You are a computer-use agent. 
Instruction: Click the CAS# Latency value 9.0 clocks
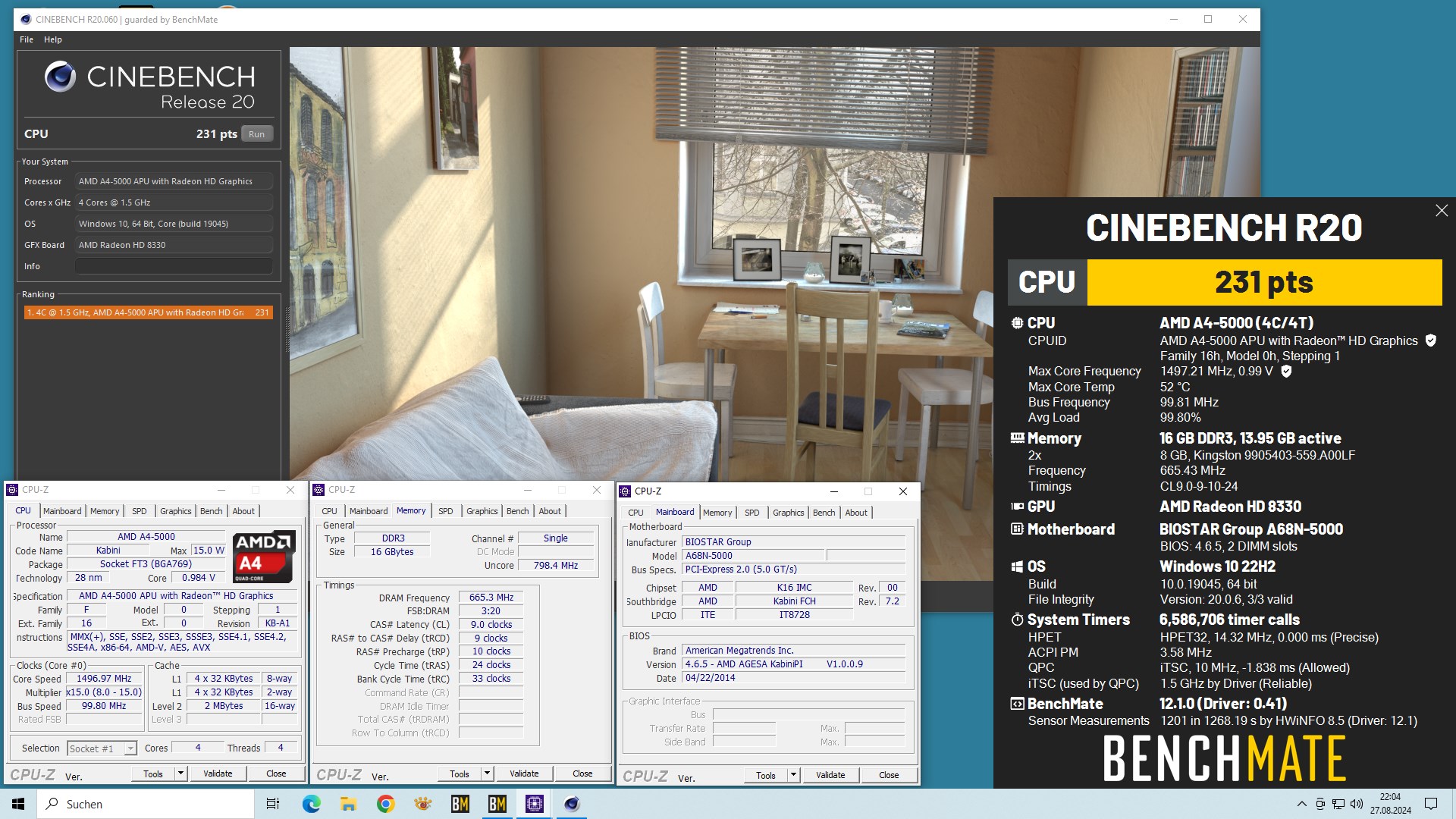[491, 625]
